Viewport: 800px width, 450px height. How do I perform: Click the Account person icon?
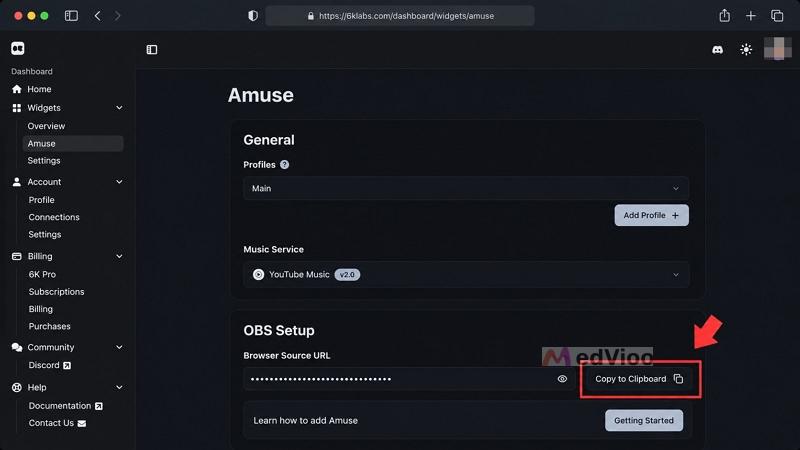(x=17, y=182)
